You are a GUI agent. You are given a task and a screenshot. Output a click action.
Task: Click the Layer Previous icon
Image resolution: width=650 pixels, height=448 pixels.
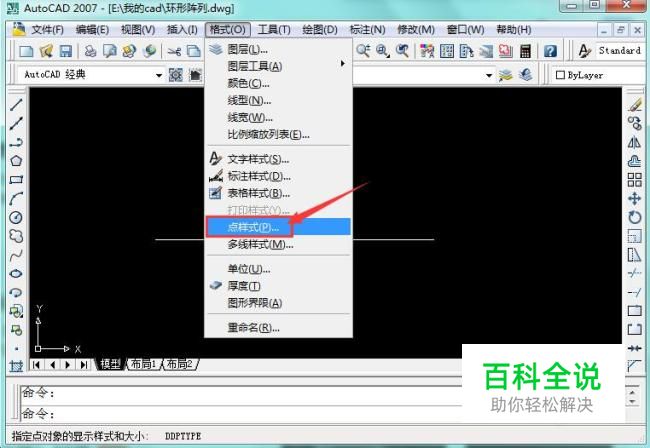pyautogui.click(x=526, y=75)
